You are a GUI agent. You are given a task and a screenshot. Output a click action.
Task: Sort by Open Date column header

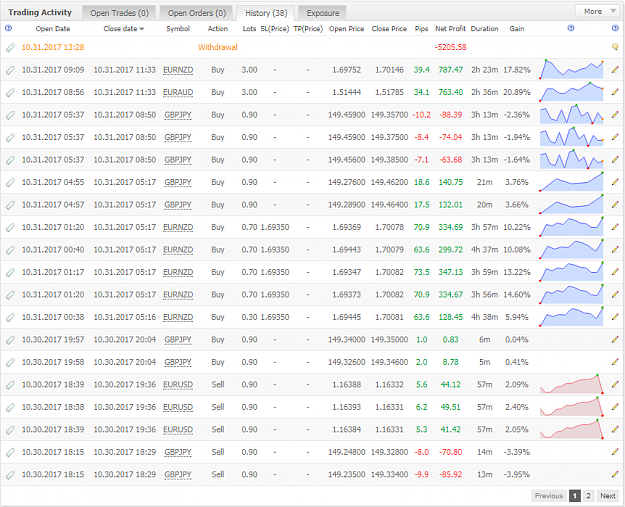(x=53, y=29)
